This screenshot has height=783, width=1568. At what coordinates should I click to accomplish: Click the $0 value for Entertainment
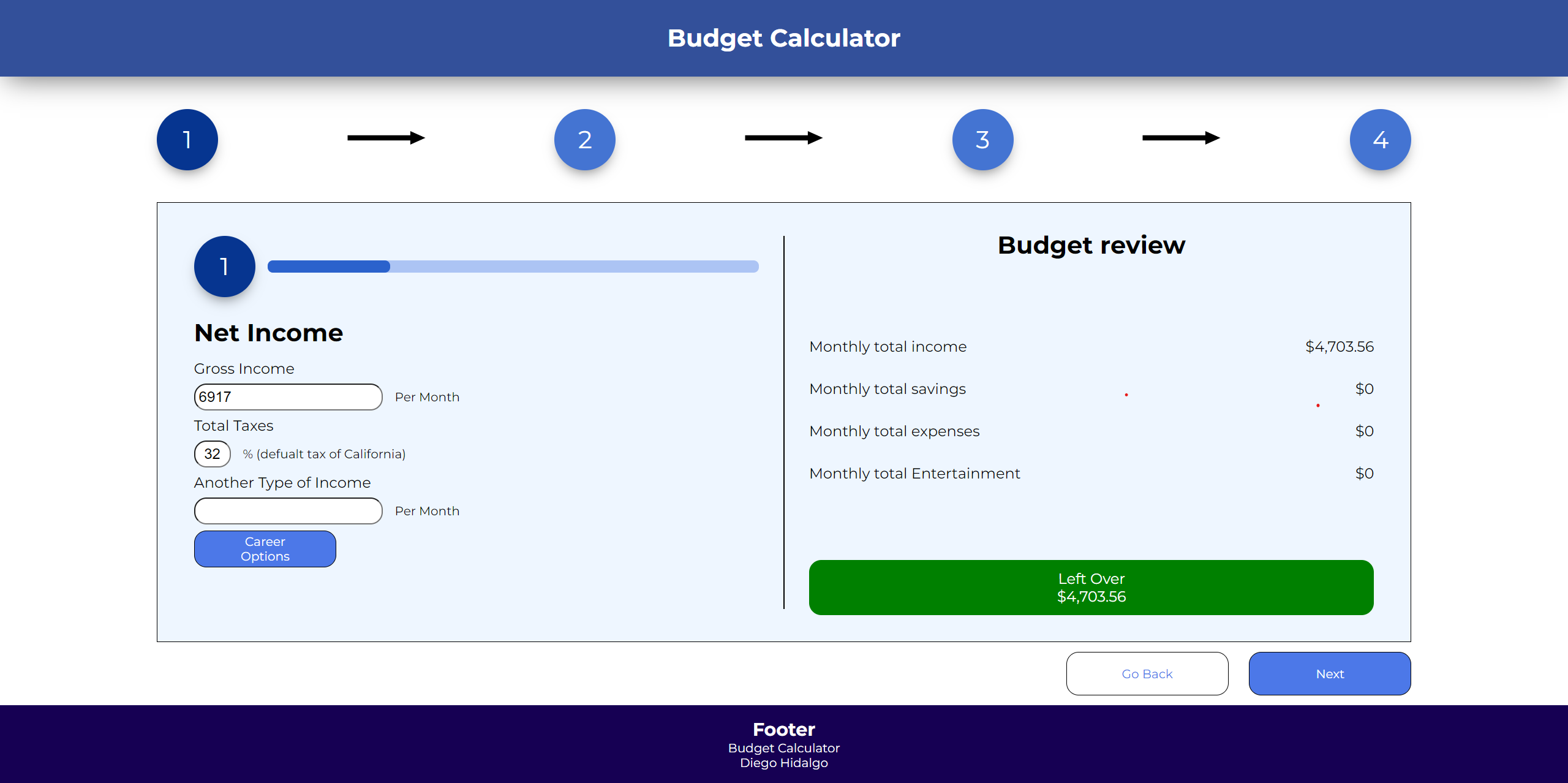1364,474
